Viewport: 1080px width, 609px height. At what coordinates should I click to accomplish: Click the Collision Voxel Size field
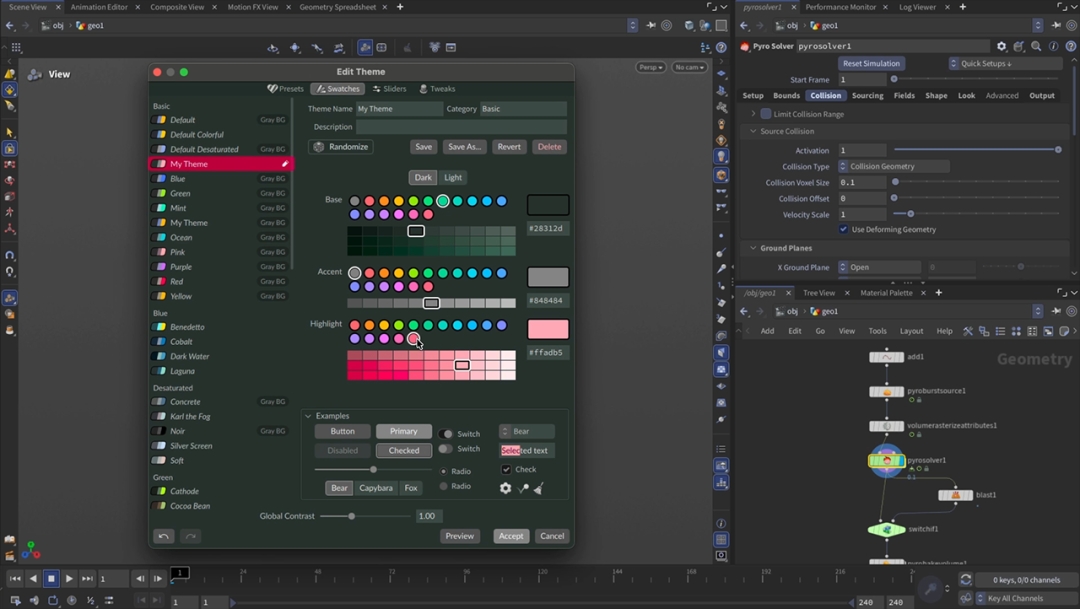click(x=862, y=183)
